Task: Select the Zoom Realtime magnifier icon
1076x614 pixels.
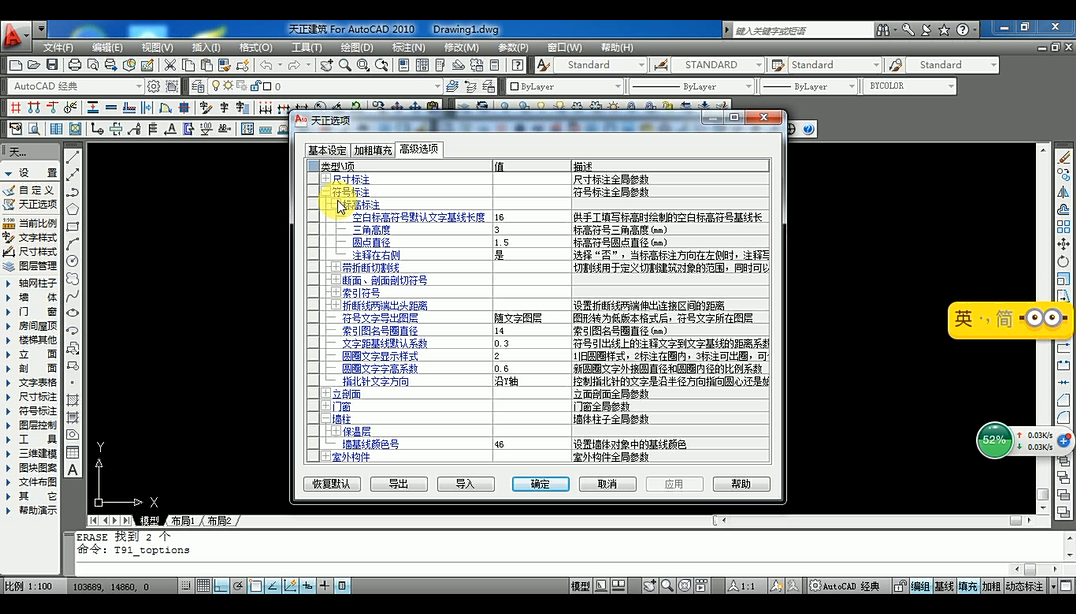Action: pos(345,65)
